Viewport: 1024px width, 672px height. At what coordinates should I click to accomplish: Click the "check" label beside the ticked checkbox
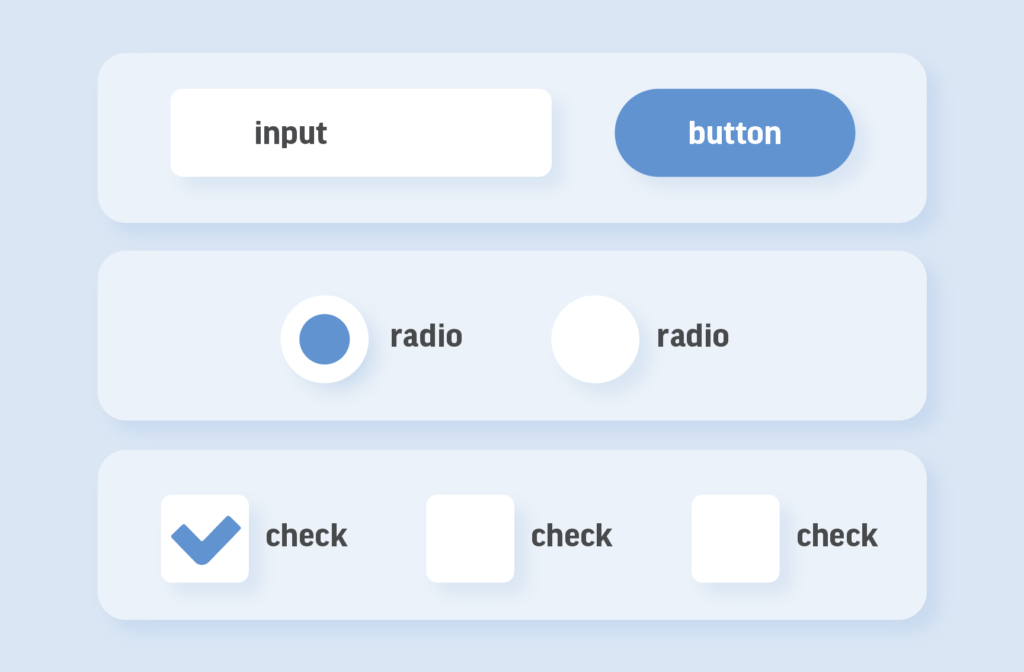tap(307, 536)
